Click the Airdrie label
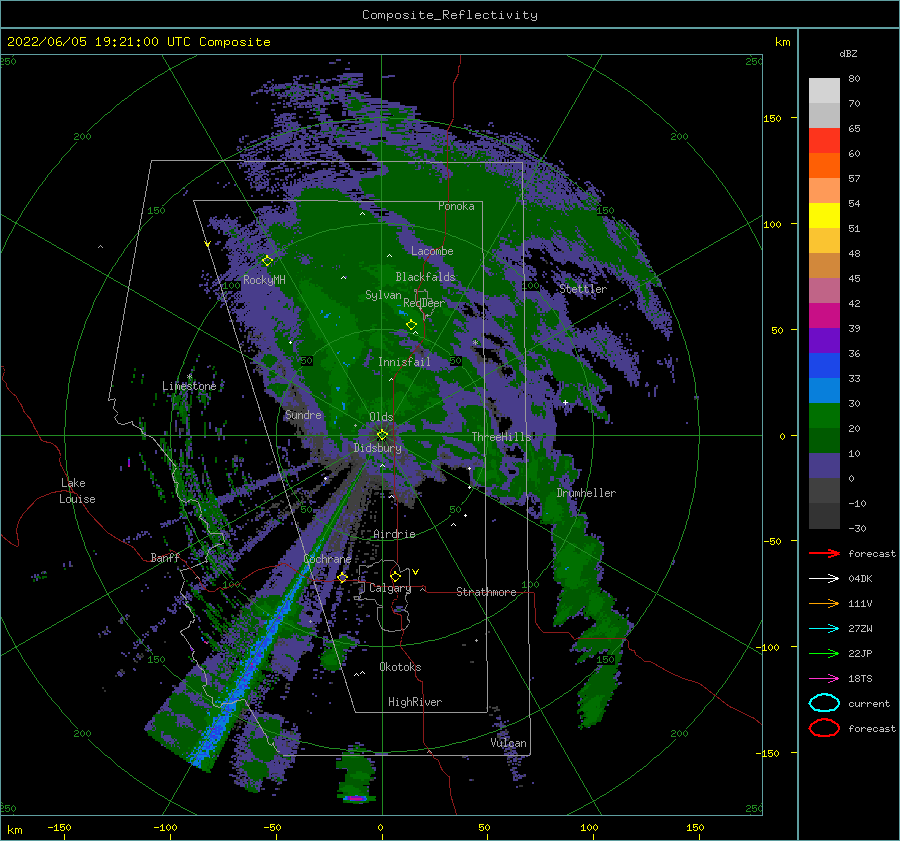The image size is (900, 841). (x=394, y=534)
